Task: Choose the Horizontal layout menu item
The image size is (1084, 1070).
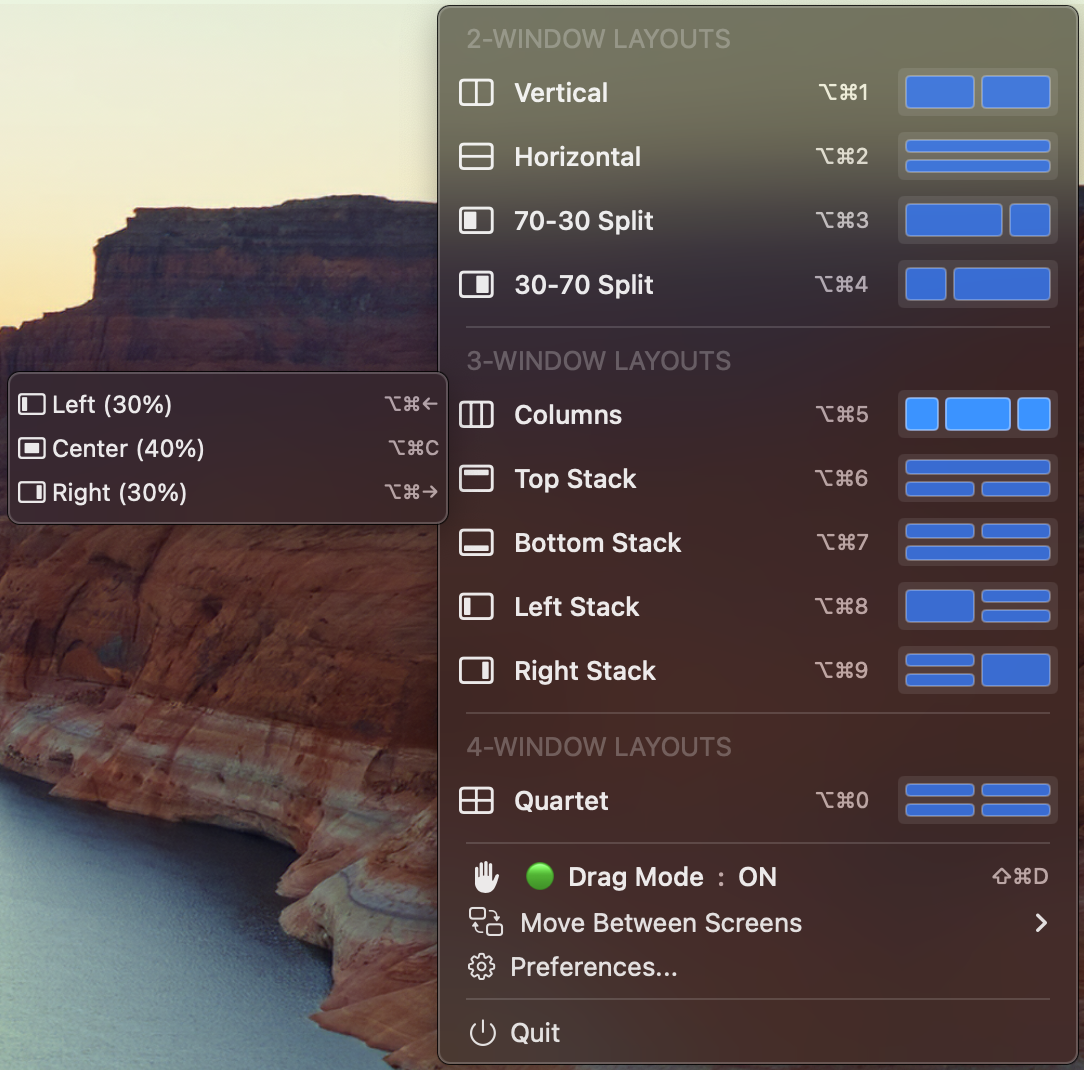Action: click(758, 156)
